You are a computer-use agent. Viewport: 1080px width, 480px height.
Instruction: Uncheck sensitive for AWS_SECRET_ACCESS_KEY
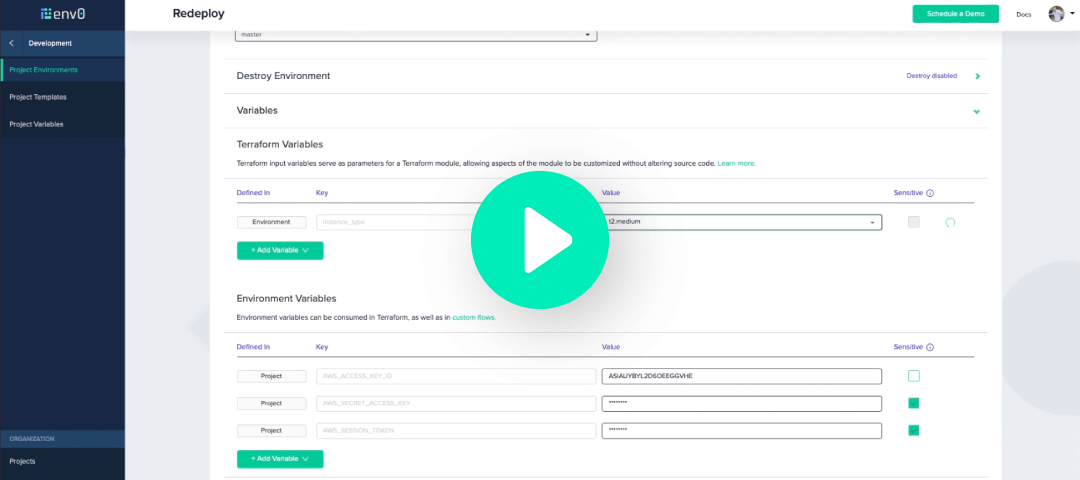point(913,404)
